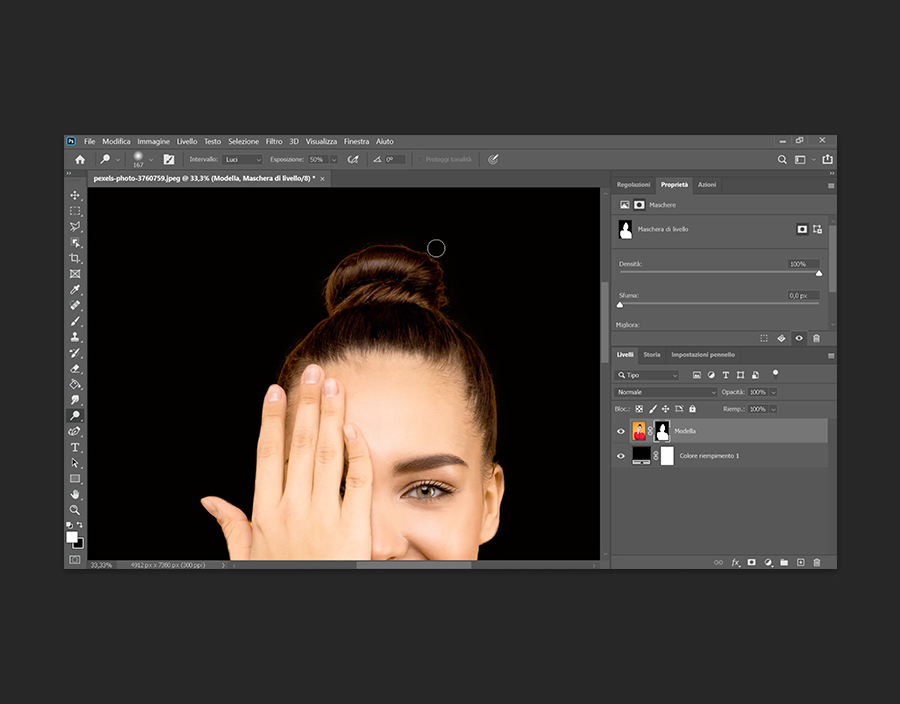Click the Densità slider handle

(819, 273)
